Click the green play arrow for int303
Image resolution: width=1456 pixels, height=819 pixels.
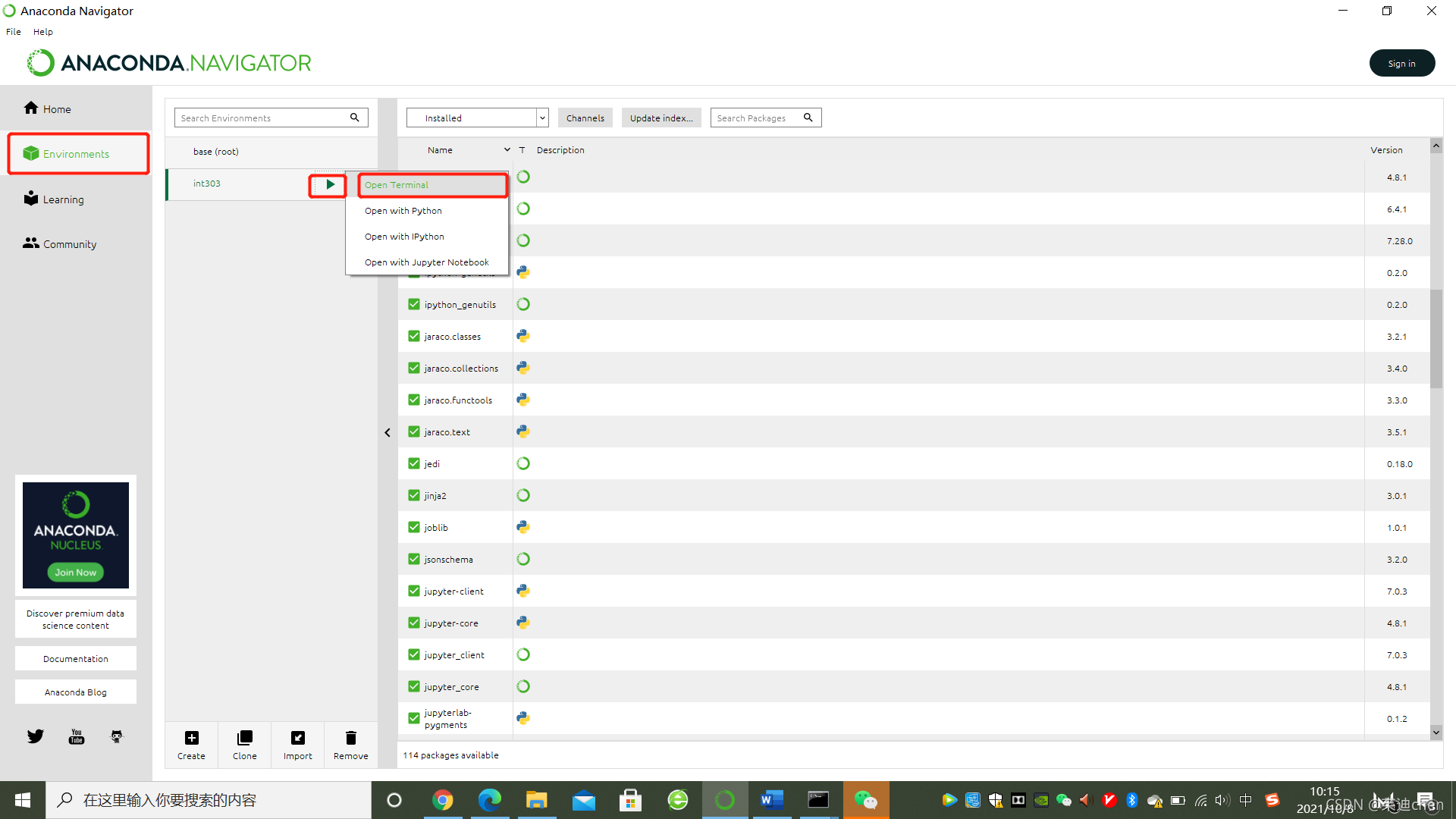pos(330,184)
